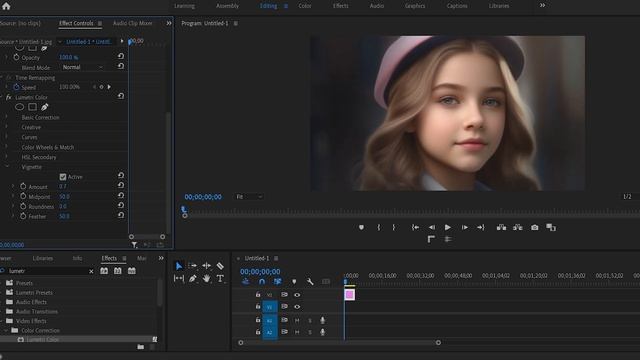Create 4-point polygon mask under Lumetri Color
The width and height of the screenshot is (640, 360).
(32, 107)
